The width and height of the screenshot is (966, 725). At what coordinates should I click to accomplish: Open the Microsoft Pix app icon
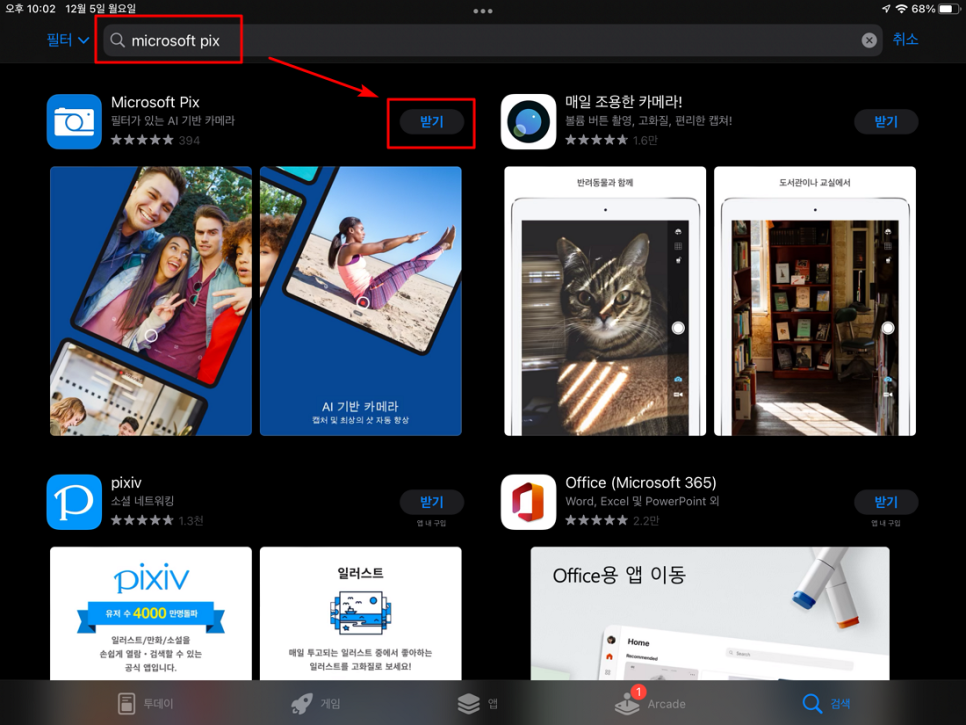(x=74, y=121)
